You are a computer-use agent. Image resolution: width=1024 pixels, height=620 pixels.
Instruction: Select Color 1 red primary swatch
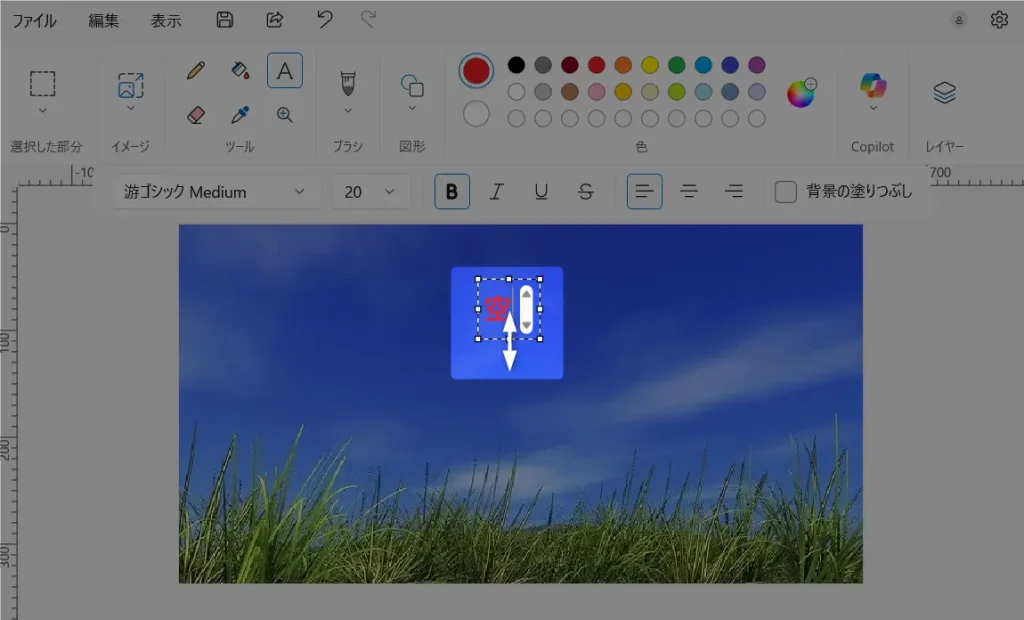click(476, 71)
